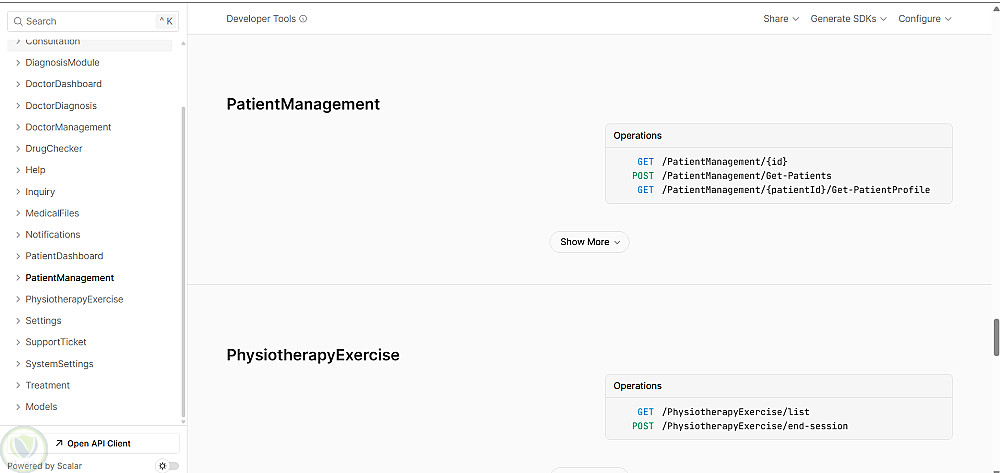
Task: Open the Share dropdown
Action: [x=781, y=19]
